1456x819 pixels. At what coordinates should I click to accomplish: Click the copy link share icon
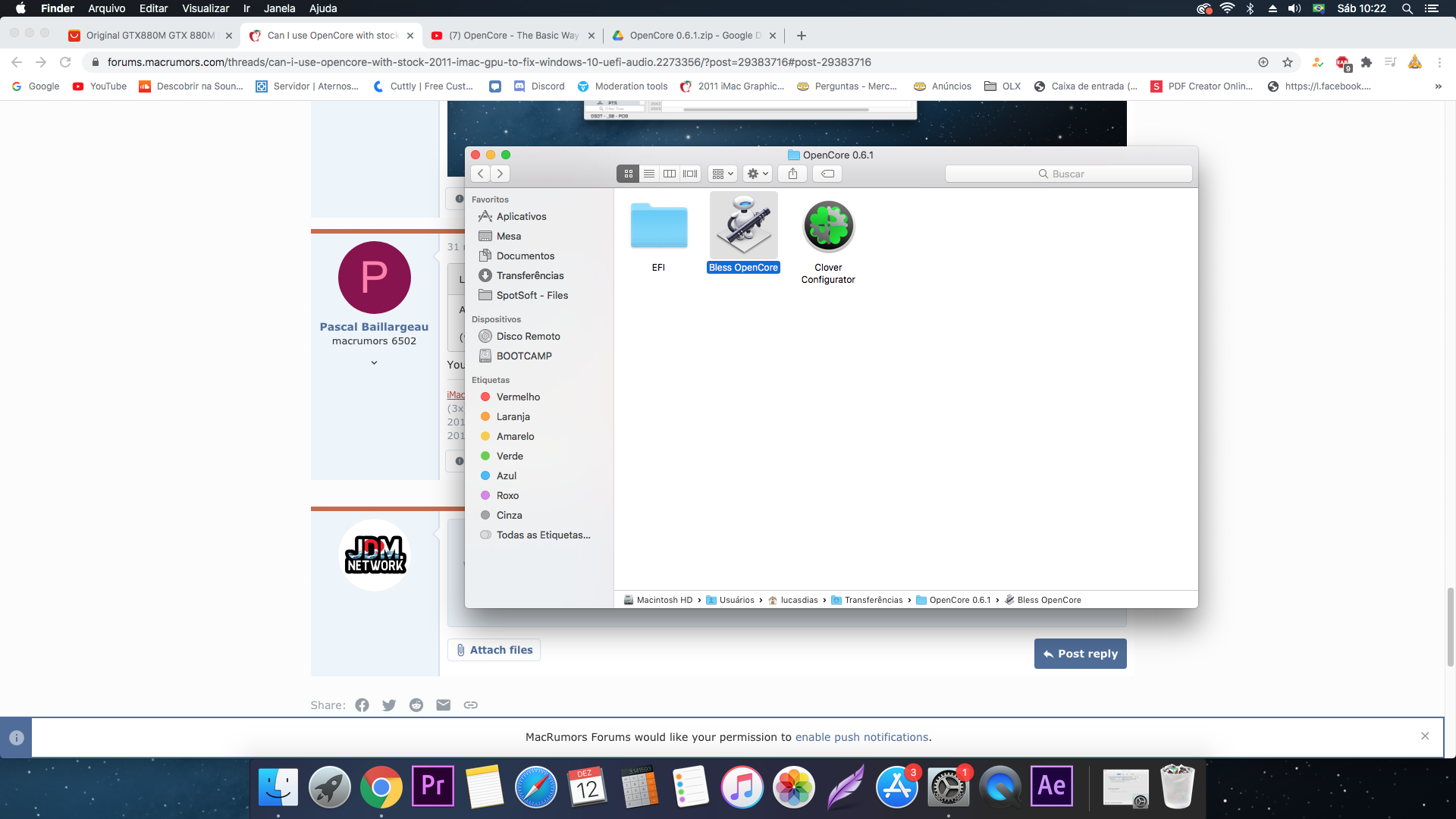470,705
